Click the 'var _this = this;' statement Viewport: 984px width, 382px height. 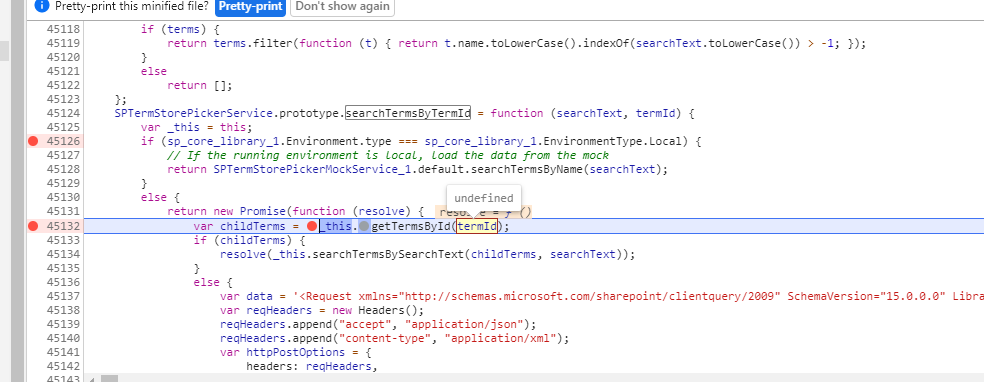(196, 127)
